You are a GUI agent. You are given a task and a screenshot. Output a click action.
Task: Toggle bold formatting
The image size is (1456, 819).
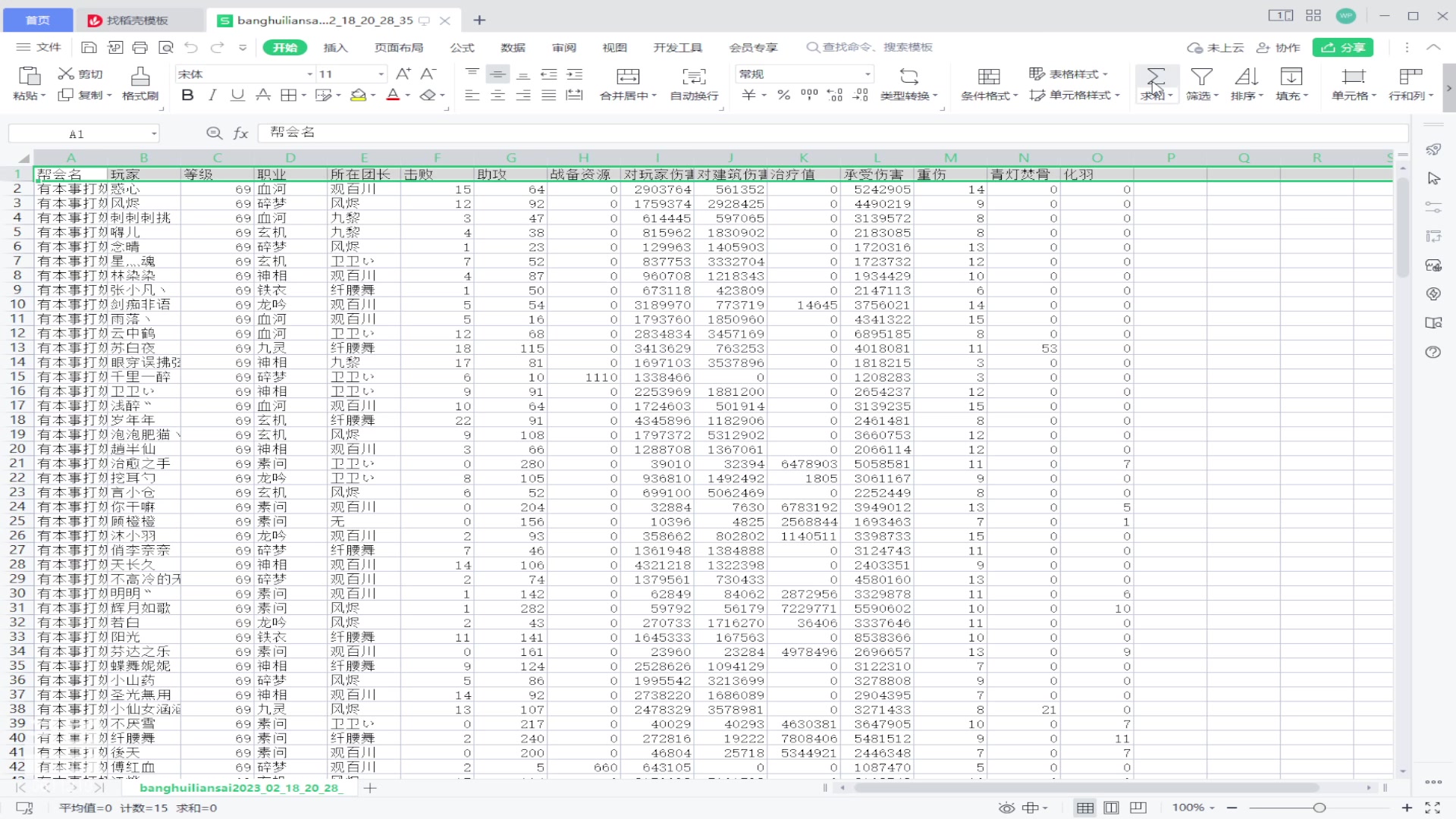click(x=187, y=96)
